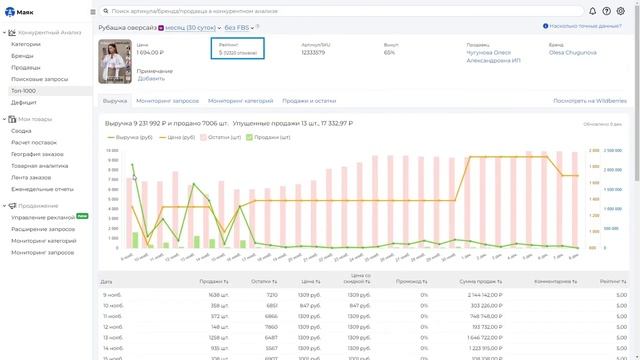Open the месяц (30 суток) period dropdown
This screenshot has width=640, height=360.
[193, 28]
